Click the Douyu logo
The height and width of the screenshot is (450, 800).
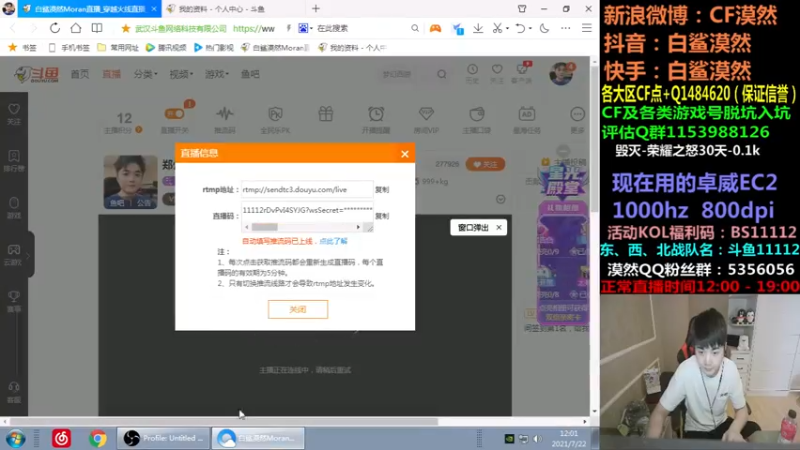(x=36, y=74)
